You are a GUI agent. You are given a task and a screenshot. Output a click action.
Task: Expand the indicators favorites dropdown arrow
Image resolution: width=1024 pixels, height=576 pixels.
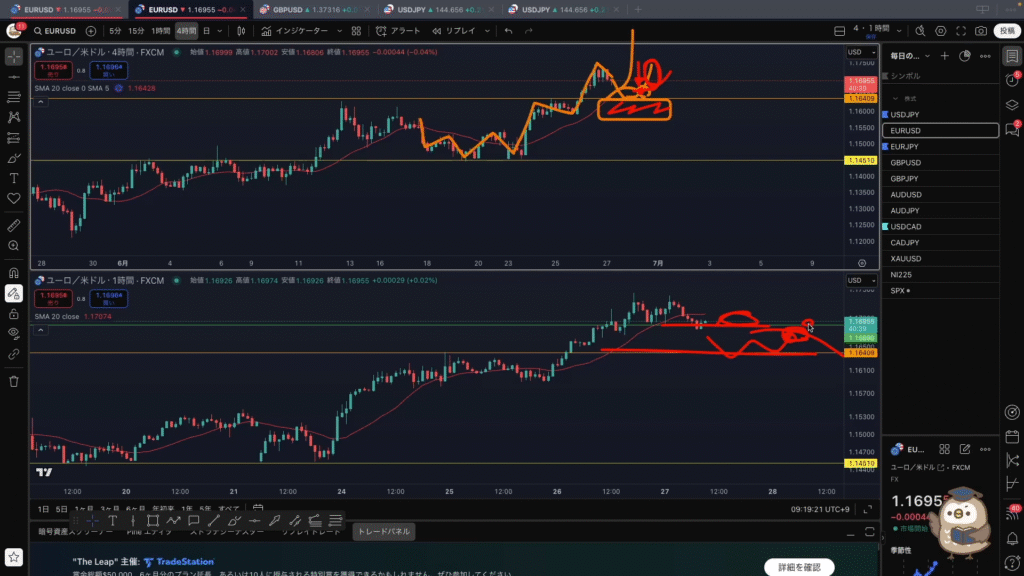click(339, 31)
